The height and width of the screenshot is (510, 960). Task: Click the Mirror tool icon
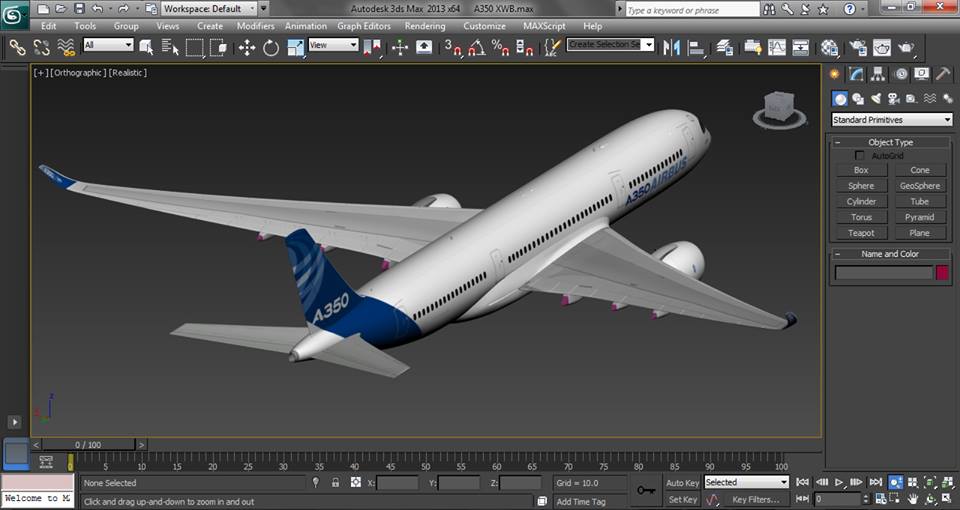click(672, 47)
